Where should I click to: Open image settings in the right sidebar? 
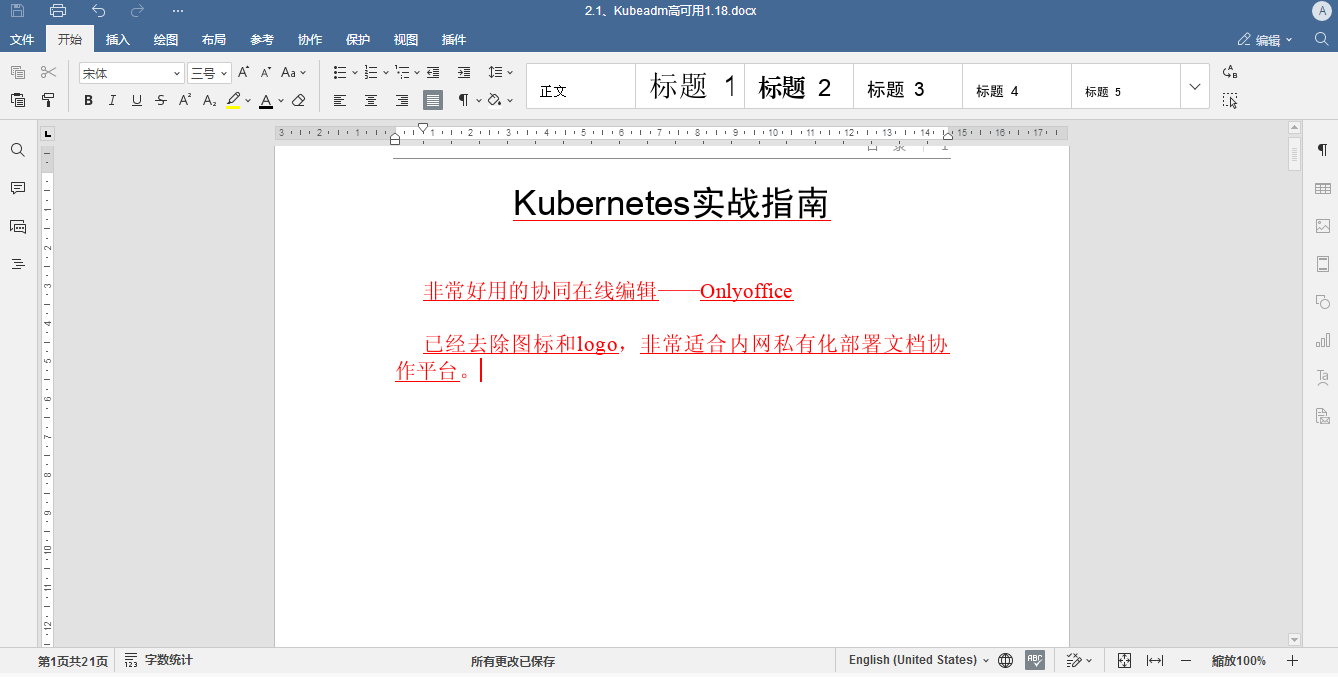(1323, 226)
